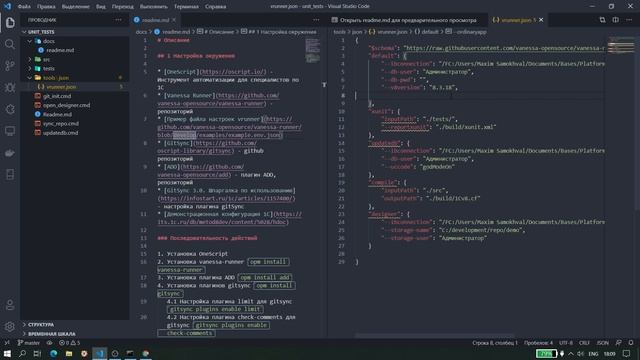Open open_designer.cmd in Explorer
640x360 pixels.
[66, 105]
